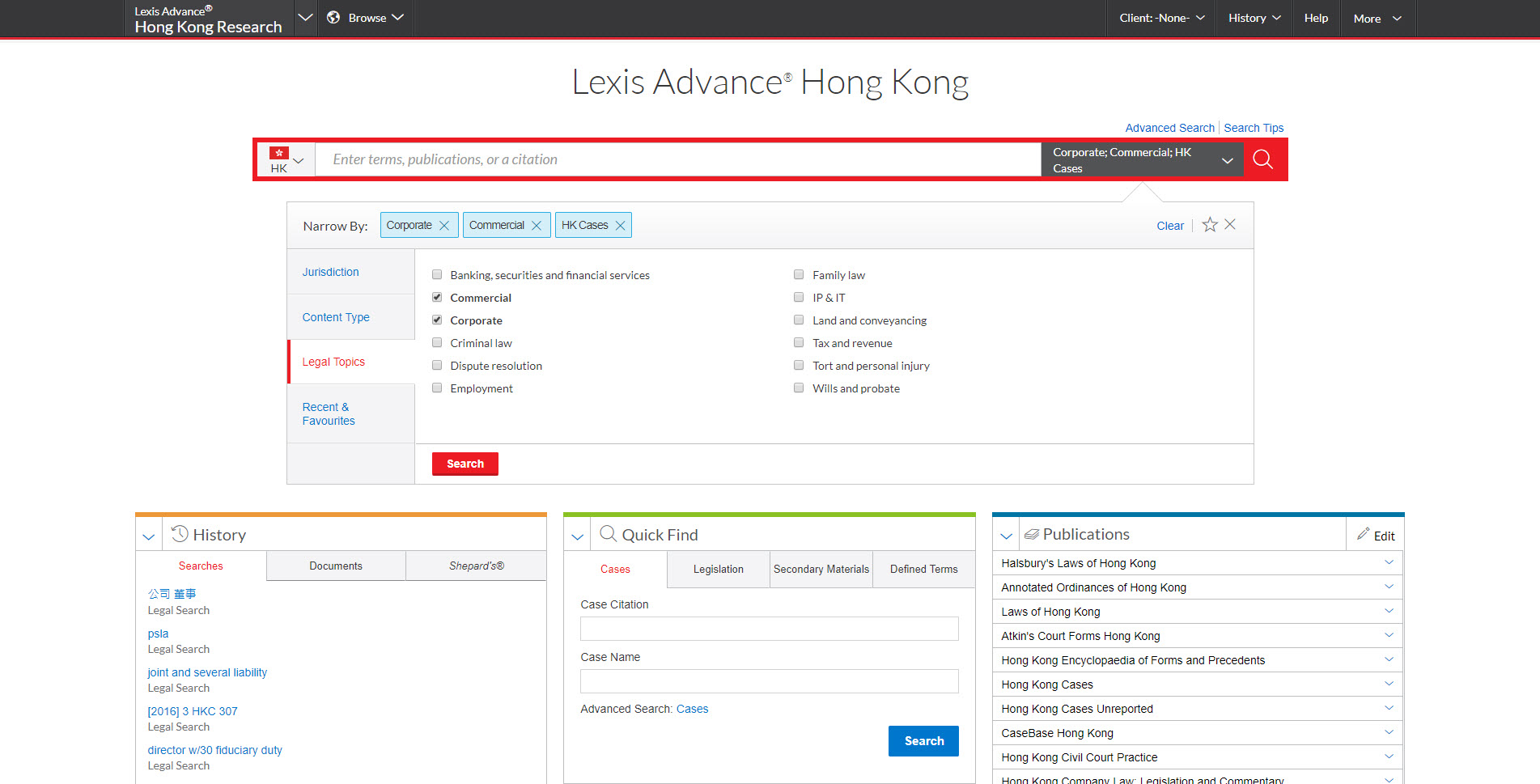The height and width of the screenshot is (784, 1540).
Task: Open Help in the top bar
Action: point(1316,18)
